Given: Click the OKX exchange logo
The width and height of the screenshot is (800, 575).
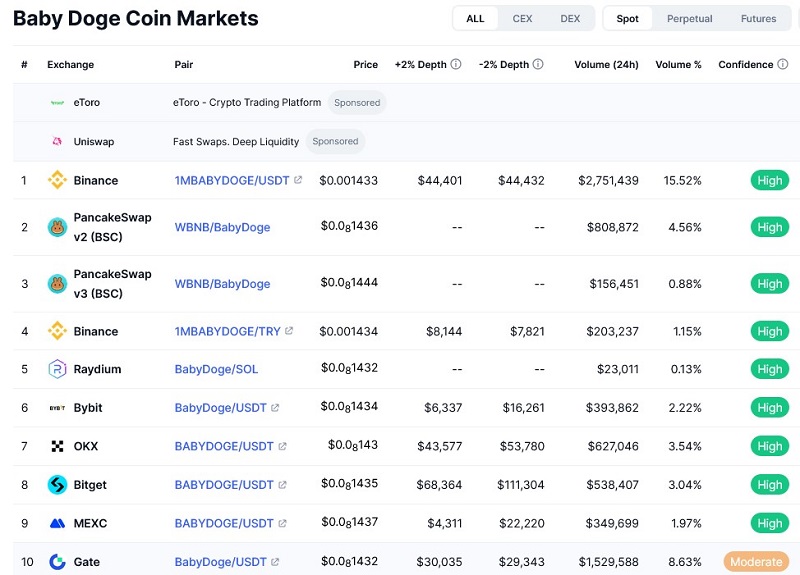Looking at the screenshot, I should (x=57, y=446).
